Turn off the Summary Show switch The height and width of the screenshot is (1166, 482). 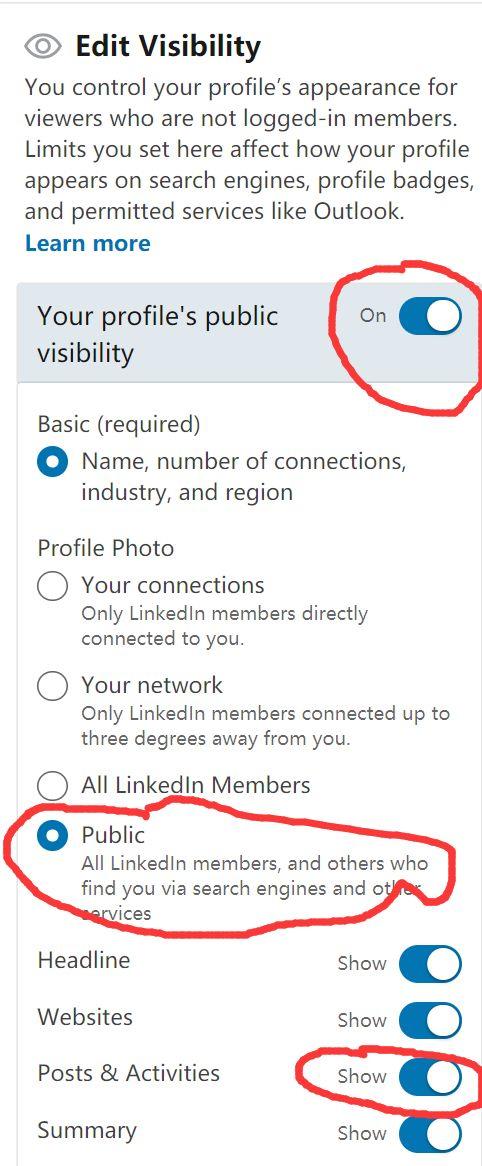pyautogui.click(x=430, y=1133)
